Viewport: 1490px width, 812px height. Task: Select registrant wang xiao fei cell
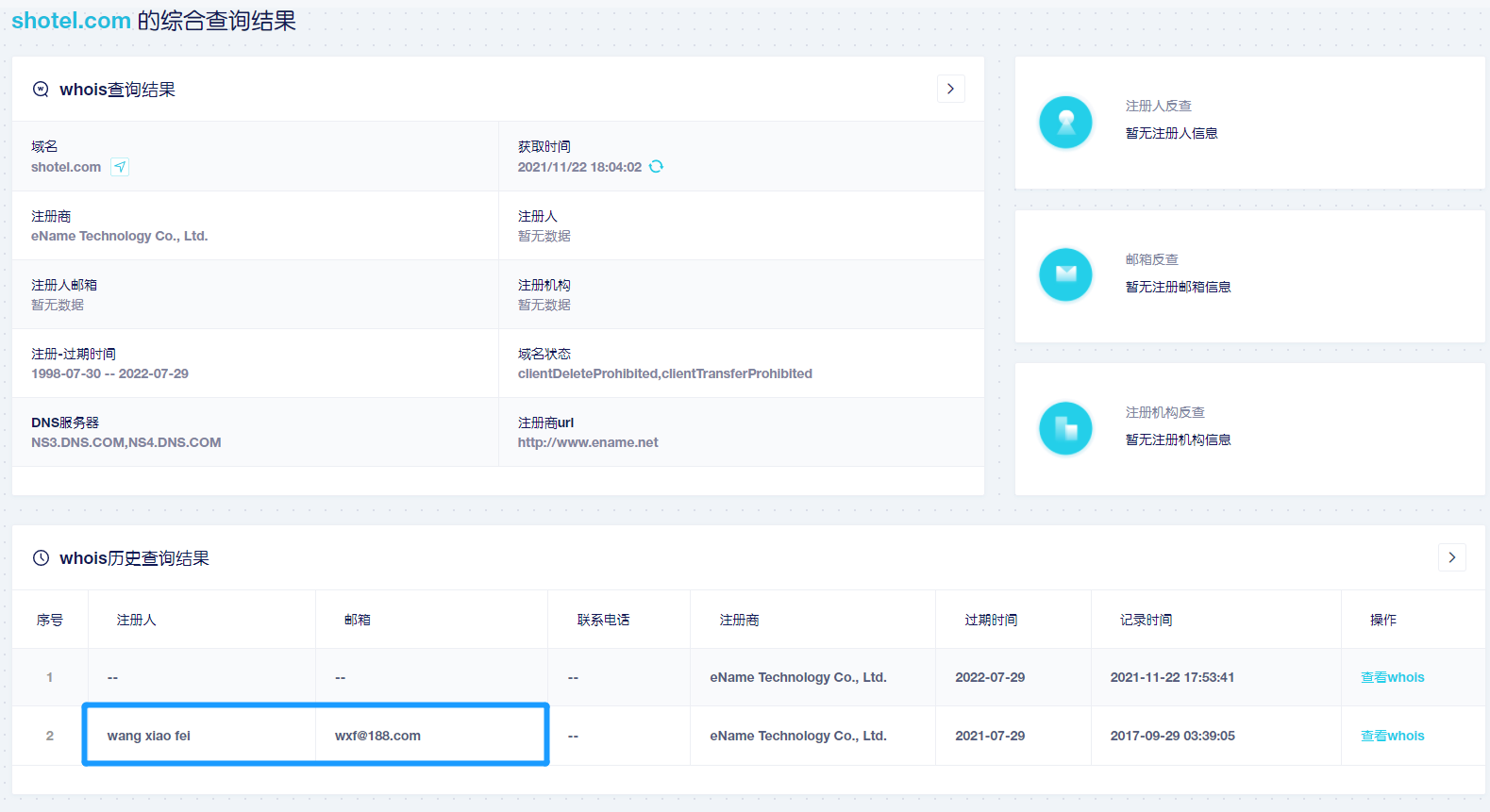click(202, 736)
